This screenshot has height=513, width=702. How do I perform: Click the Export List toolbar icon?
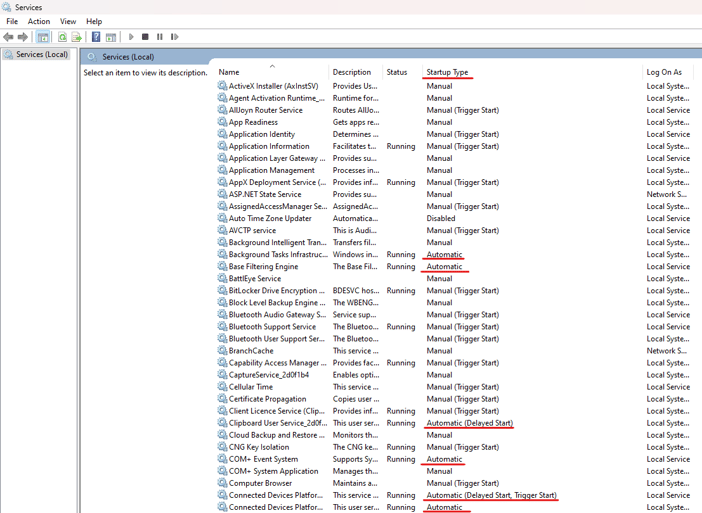click(x=77, y=37)
